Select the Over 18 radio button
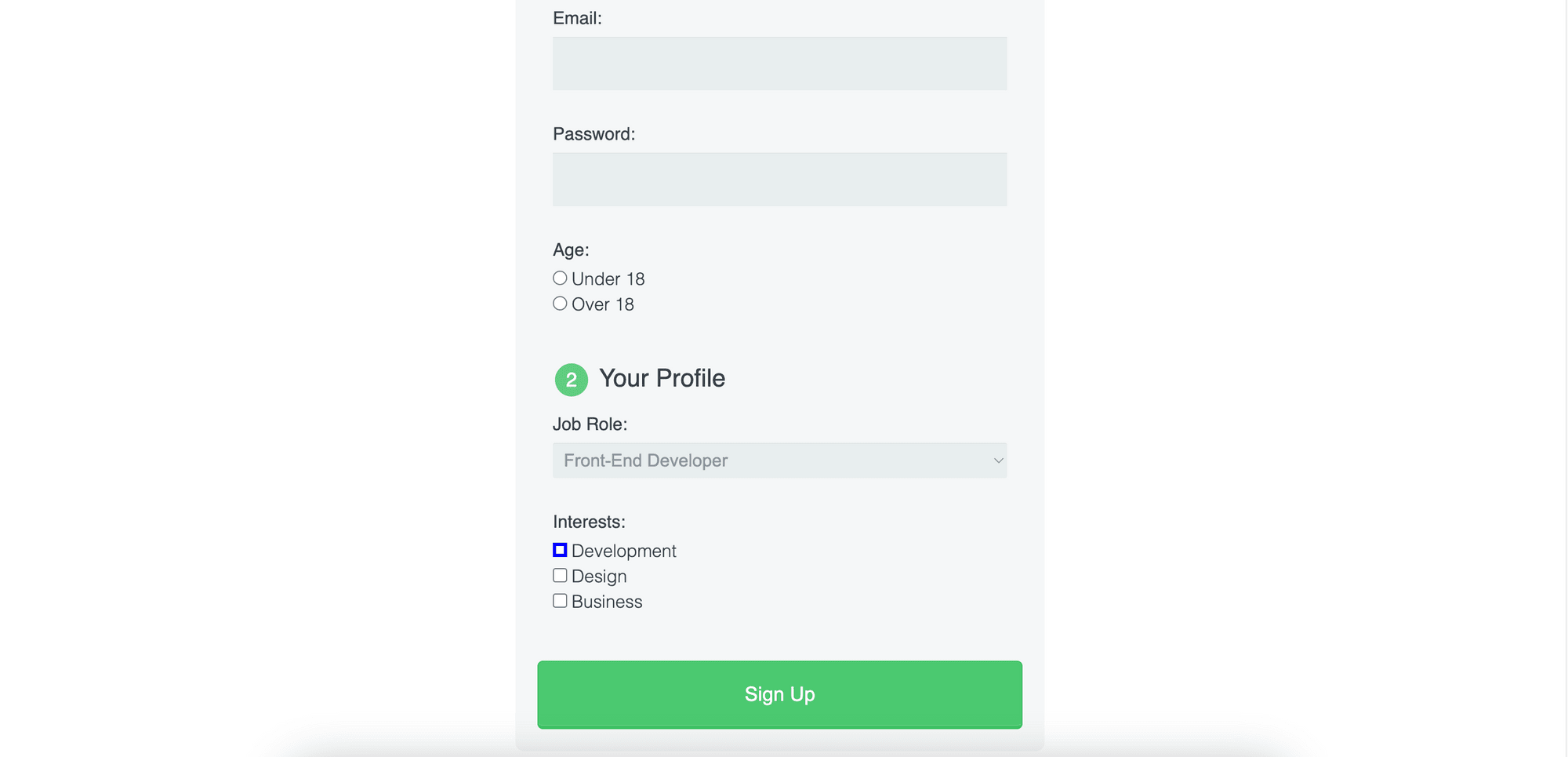This screenshot has width=1568, height=757. 559,303
